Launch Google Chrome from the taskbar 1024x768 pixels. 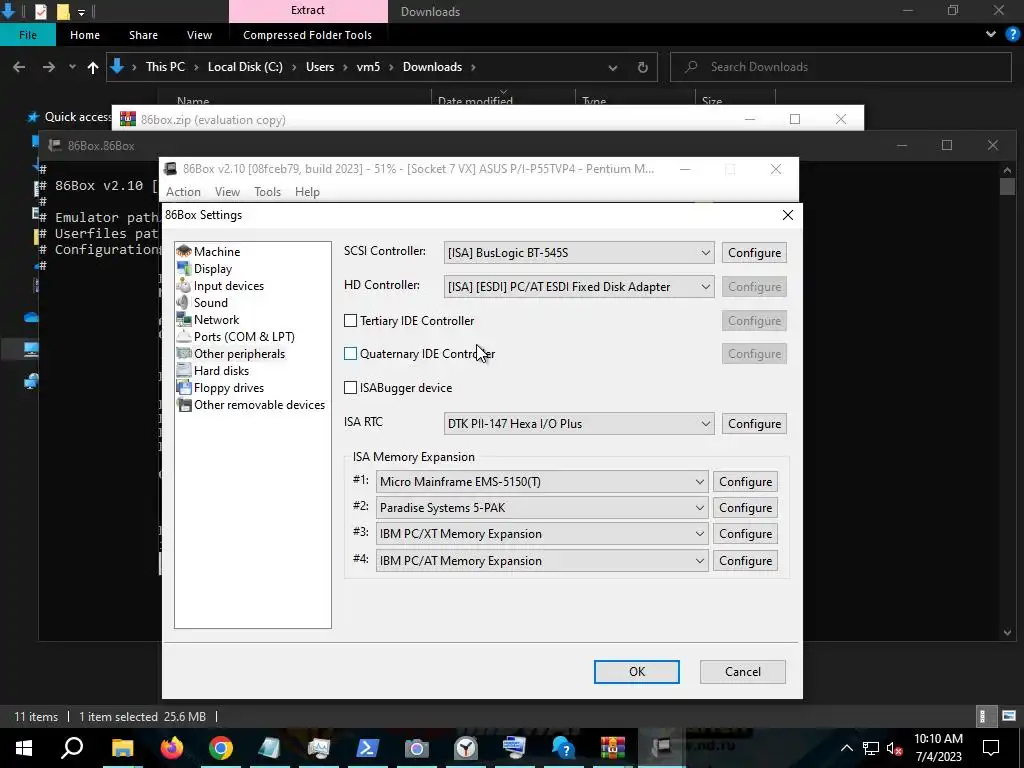221,748
